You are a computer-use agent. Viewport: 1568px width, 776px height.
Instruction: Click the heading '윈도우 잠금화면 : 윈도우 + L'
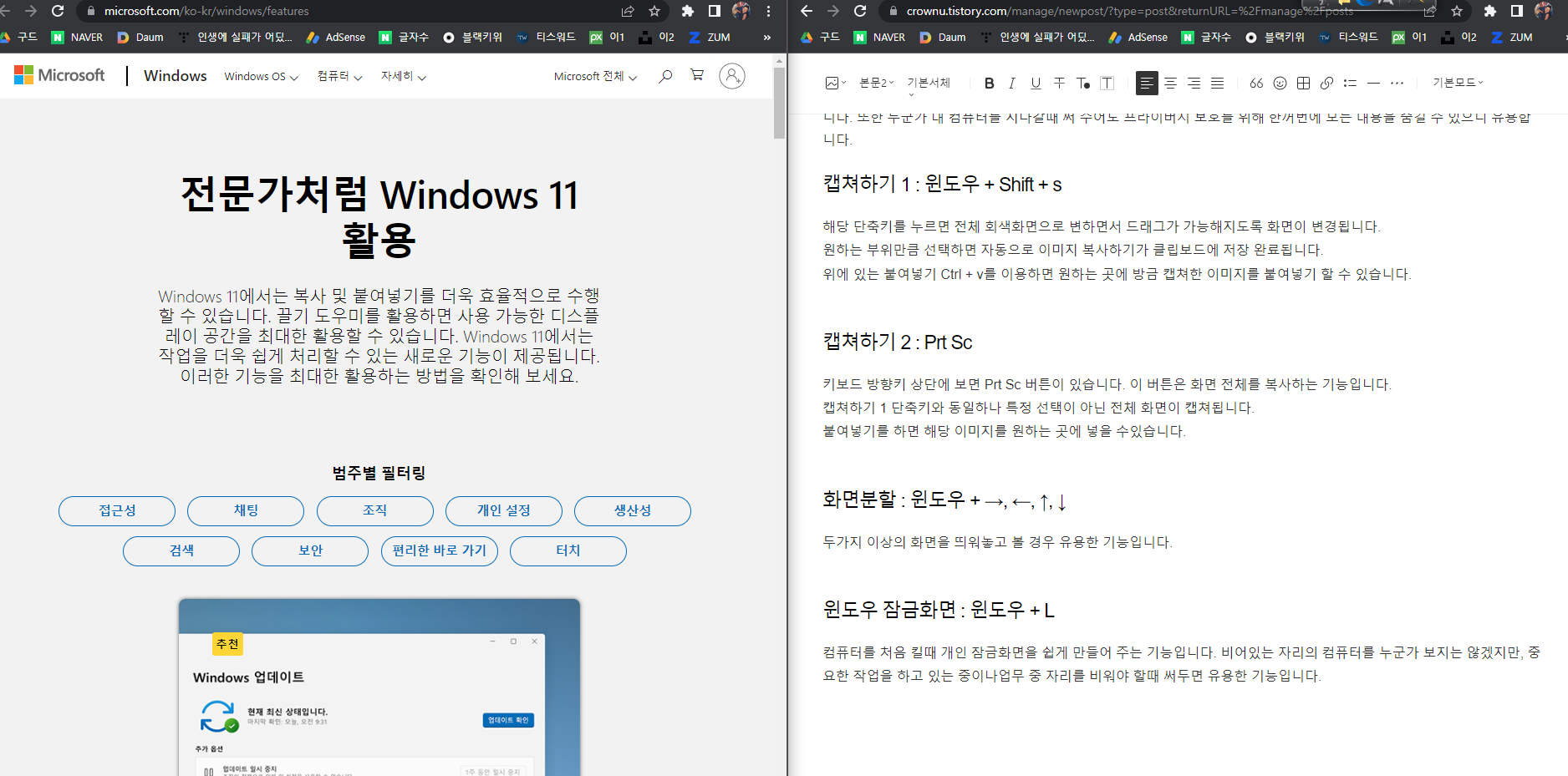click(939, 610)
